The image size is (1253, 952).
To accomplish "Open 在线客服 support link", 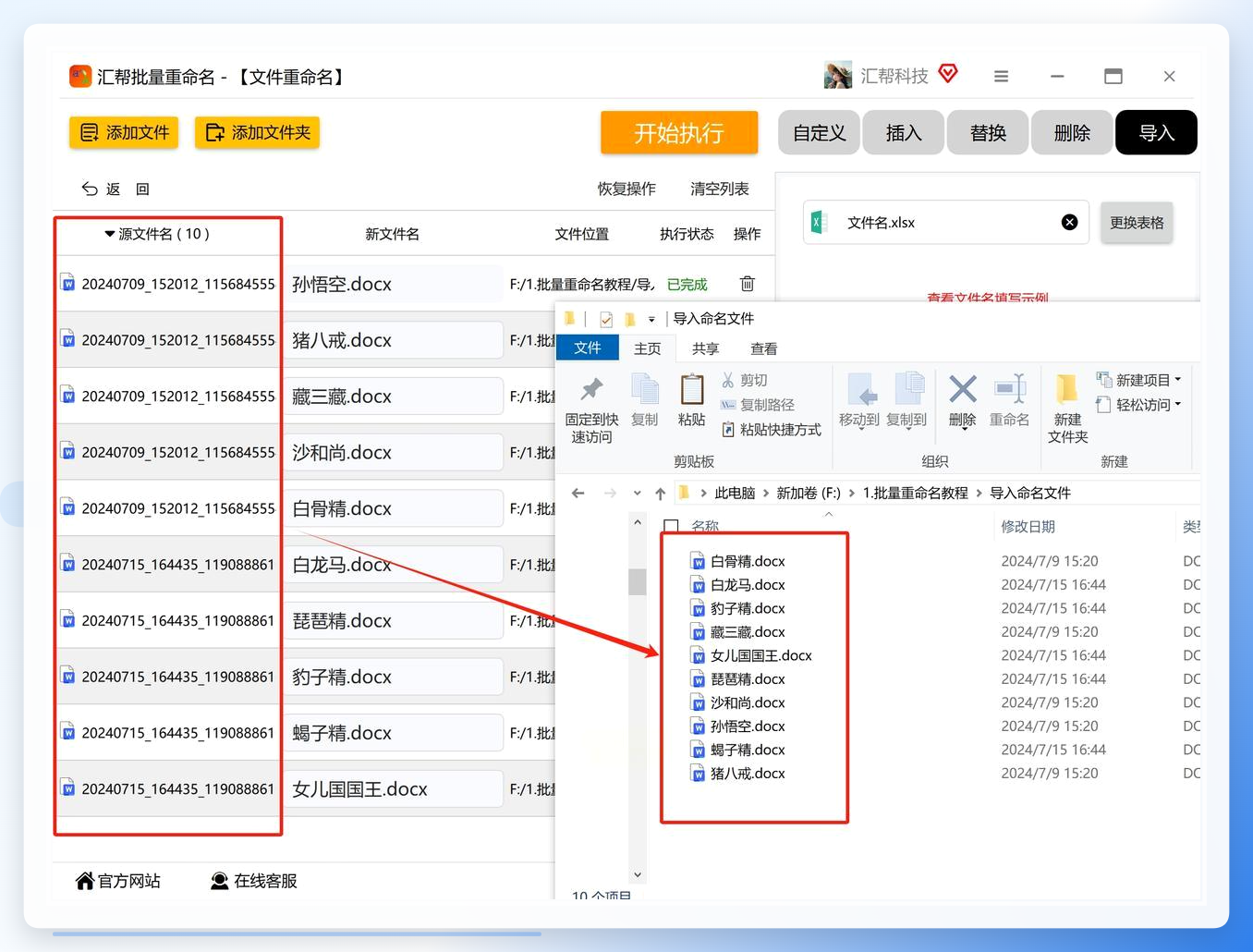I will [254, 881].
